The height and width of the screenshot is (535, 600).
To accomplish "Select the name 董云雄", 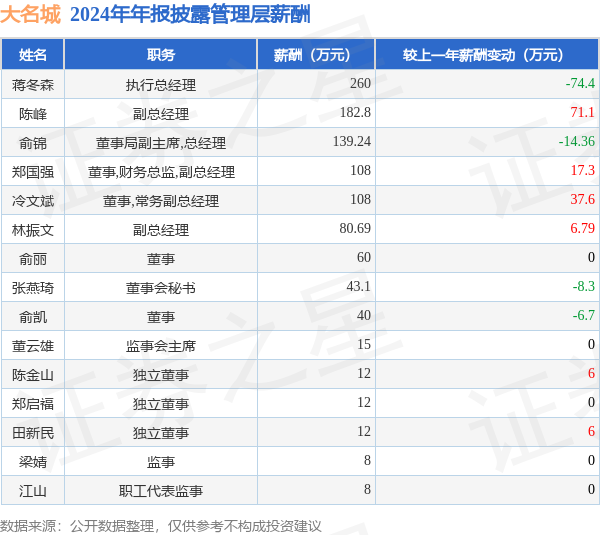I will click(x=33, y=346).
